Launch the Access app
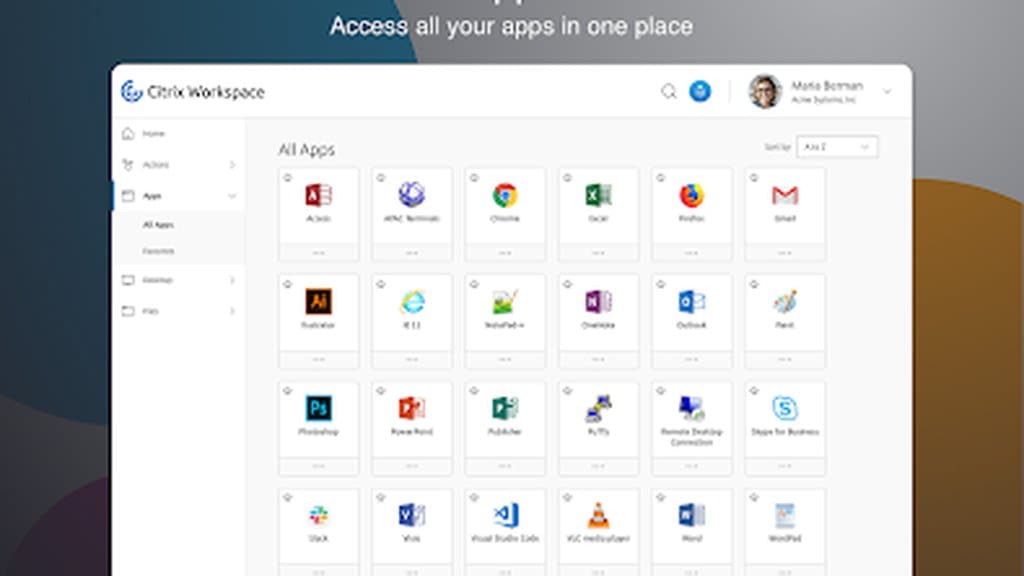The height and width of the screenshot is (576, 1024). click(x=319, y=195)
